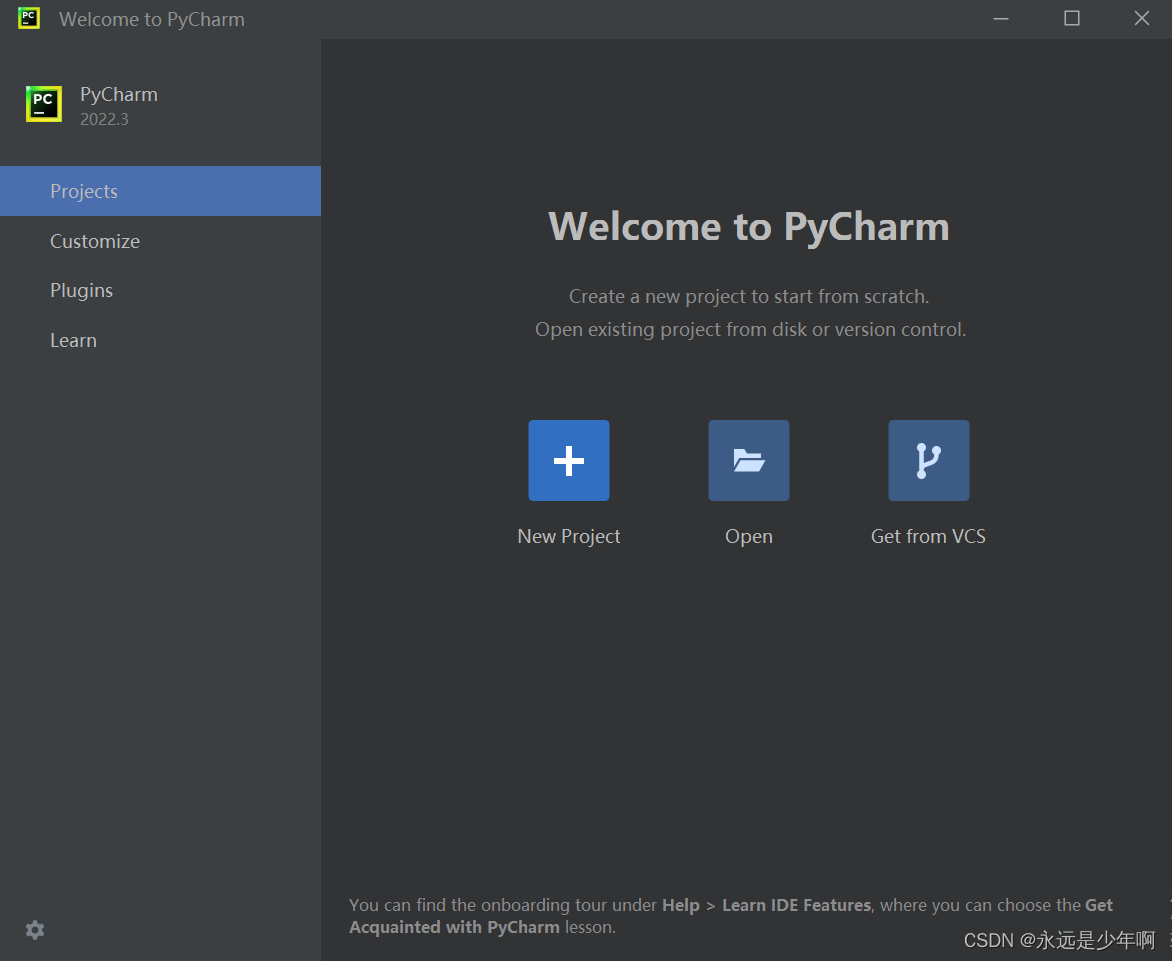Screen dimensions: 1172x961
Task: Click the Get from VCS branch icon
Action: click(x=928, y=460)
